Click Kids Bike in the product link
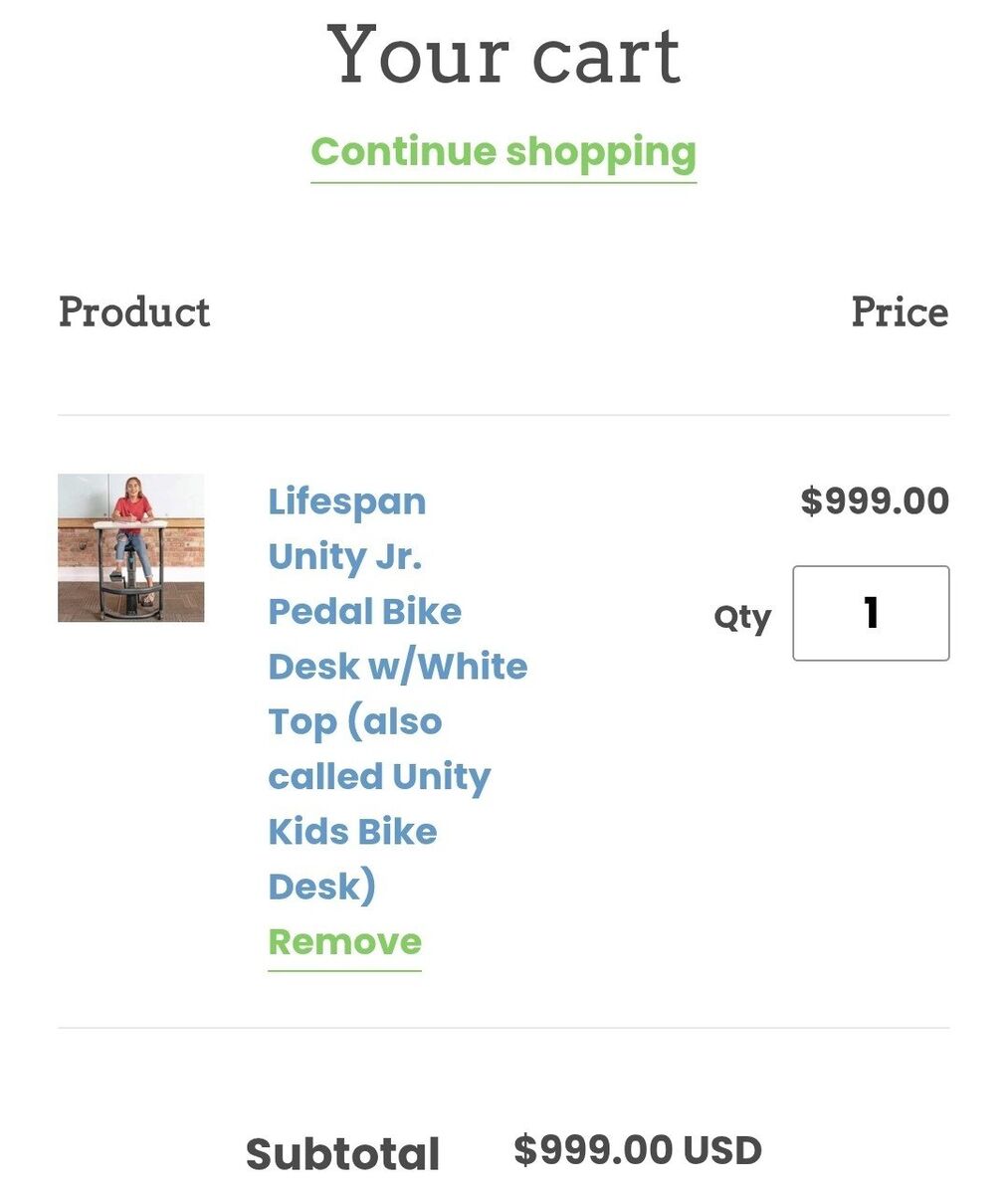The image size is (1008, 1194). tap(353, 831)
